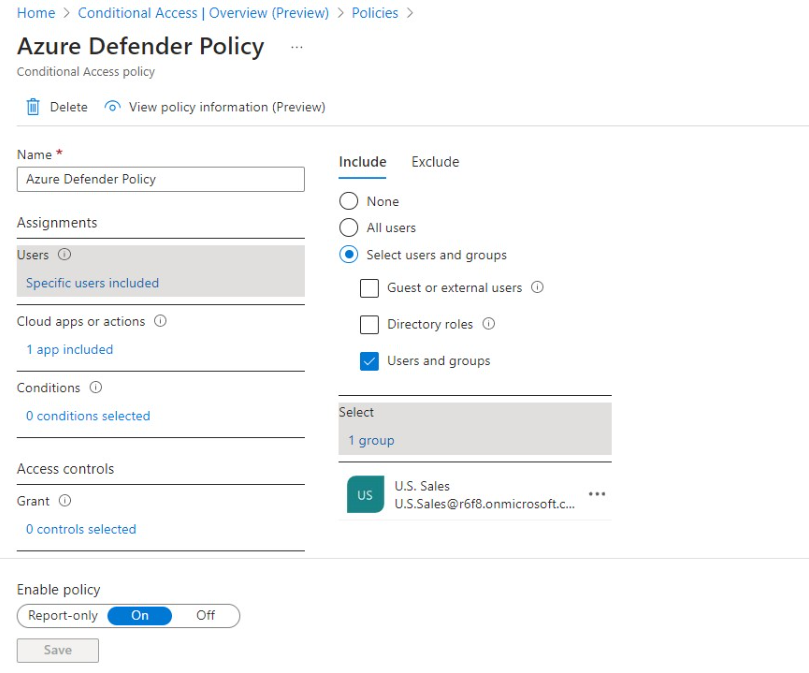
Task: Open 0 conditions selected link
Action: [x=88, y=415]
